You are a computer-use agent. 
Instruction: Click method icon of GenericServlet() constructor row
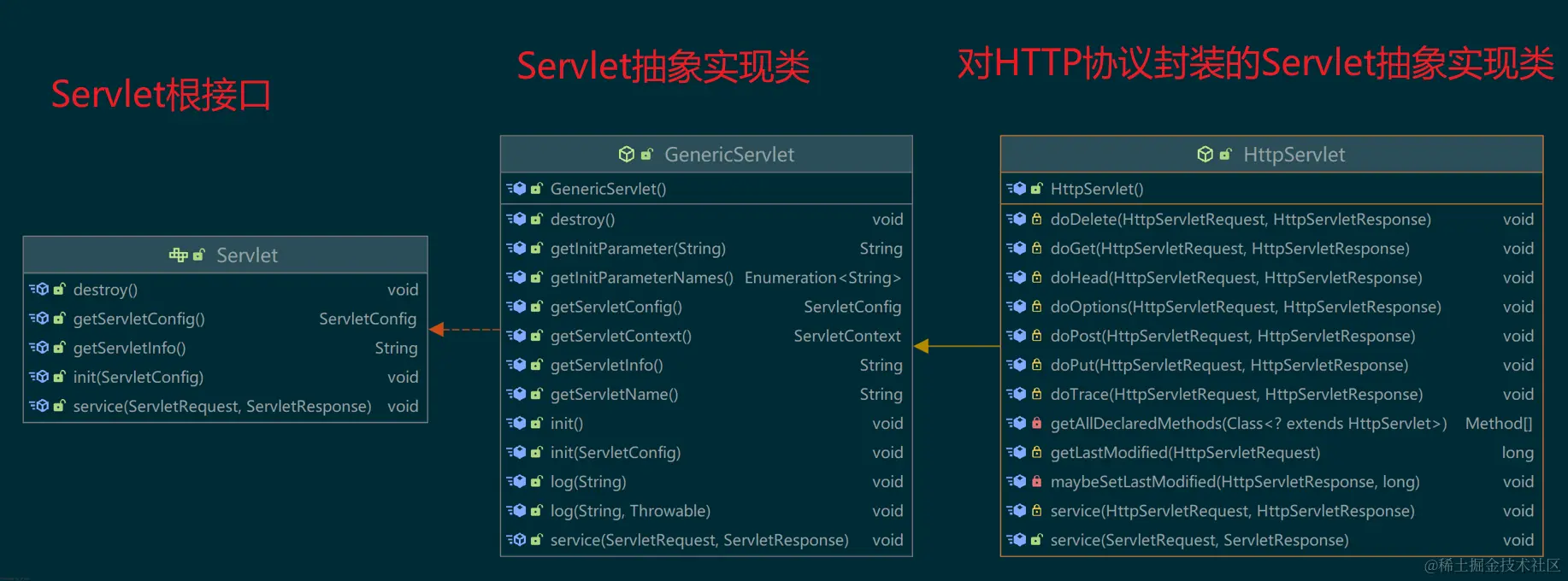pyautogui.click(x=516, y=189)
